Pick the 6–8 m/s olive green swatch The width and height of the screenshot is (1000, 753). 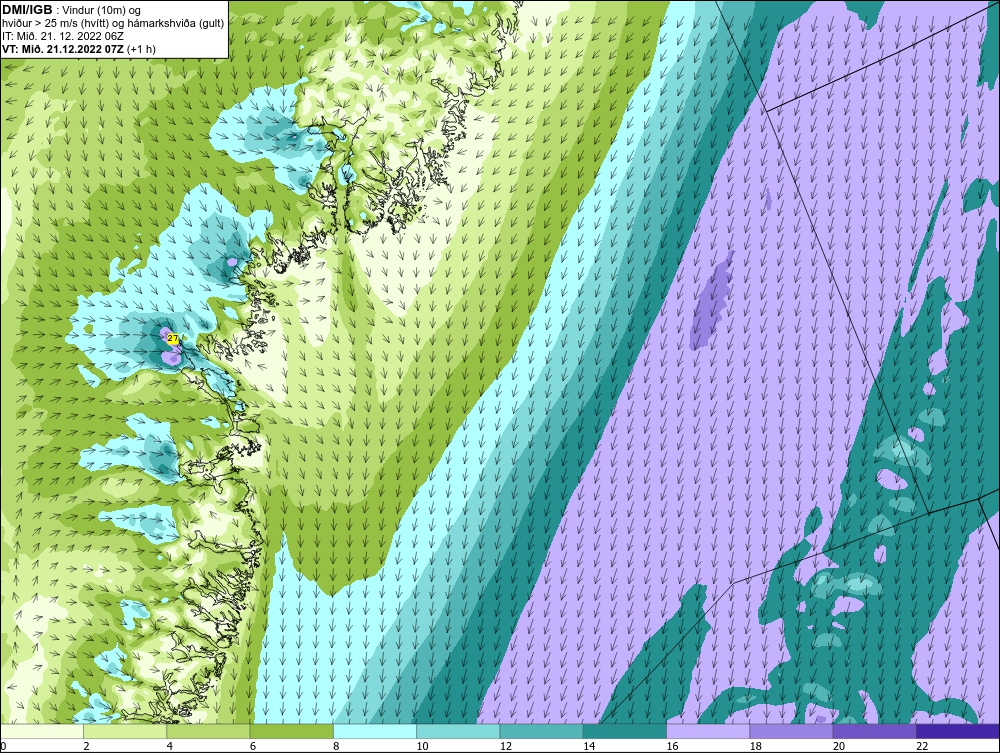tap(291, 731)
